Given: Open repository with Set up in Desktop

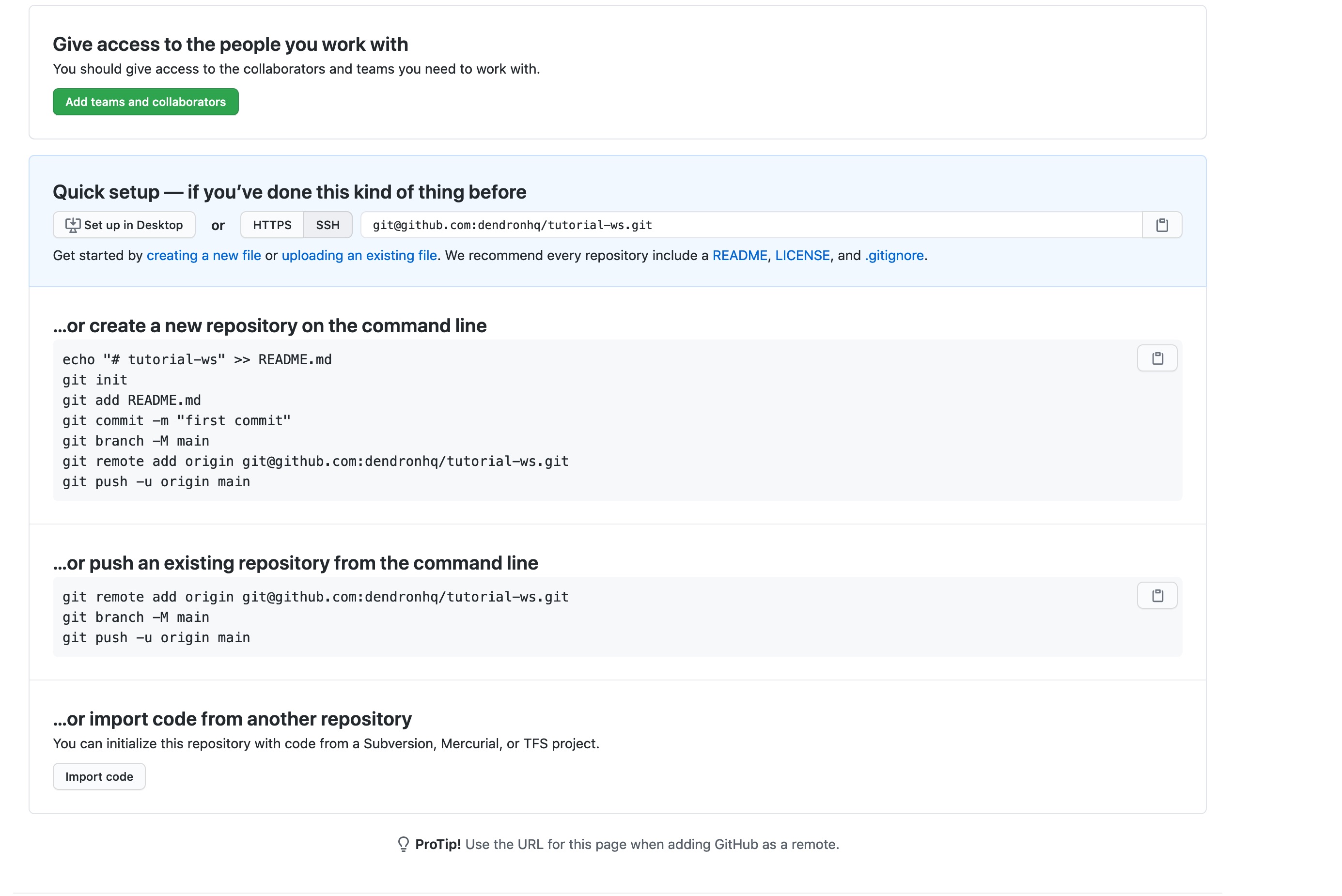Looking at the screenshot, I should click(x=124, y=225).
